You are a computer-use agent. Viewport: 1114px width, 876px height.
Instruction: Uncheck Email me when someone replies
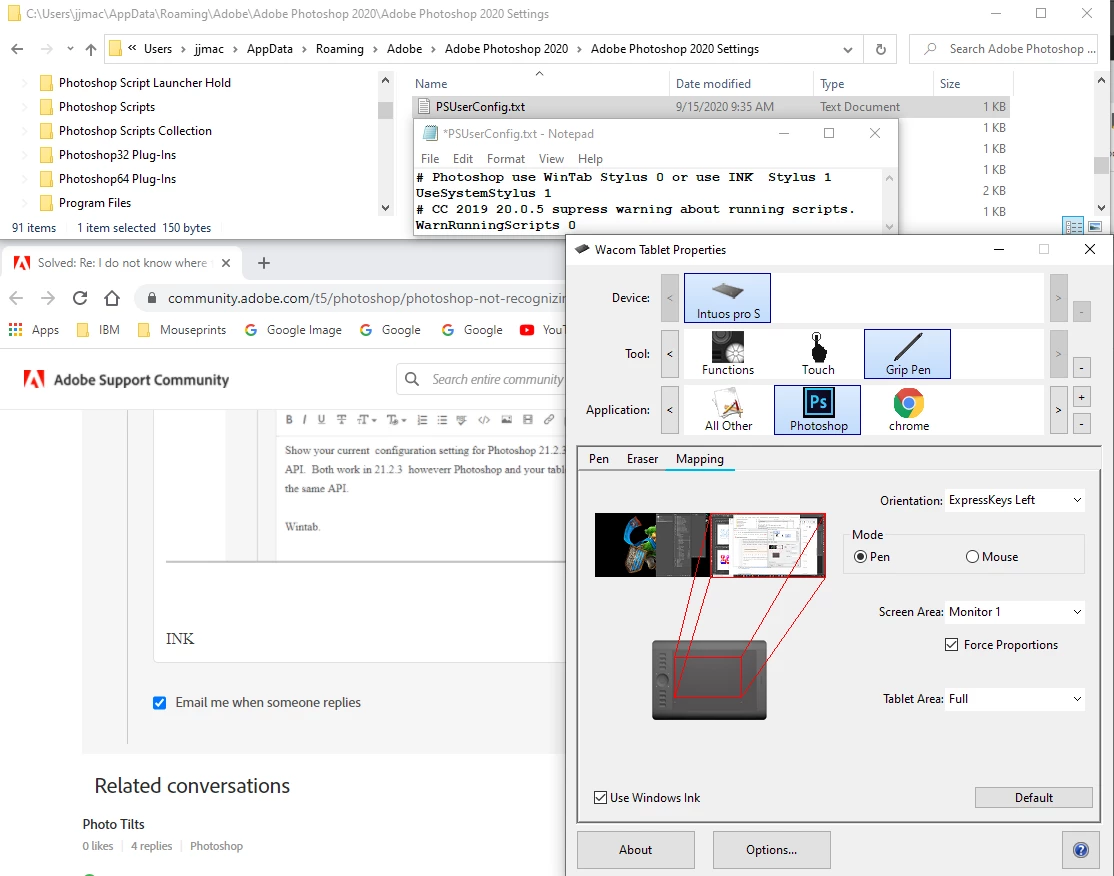tap(159, 703)
